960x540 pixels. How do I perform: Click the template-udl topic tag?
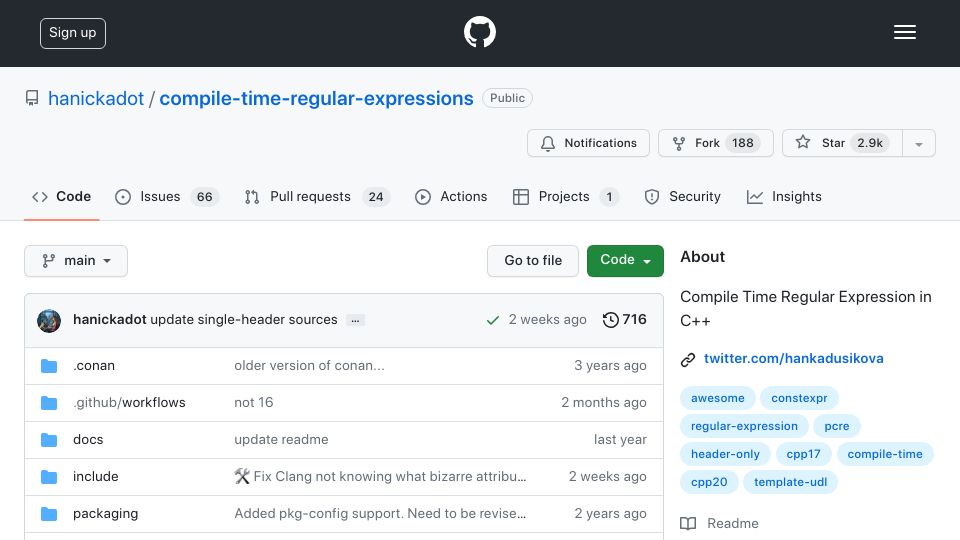[x=790, y=482]
